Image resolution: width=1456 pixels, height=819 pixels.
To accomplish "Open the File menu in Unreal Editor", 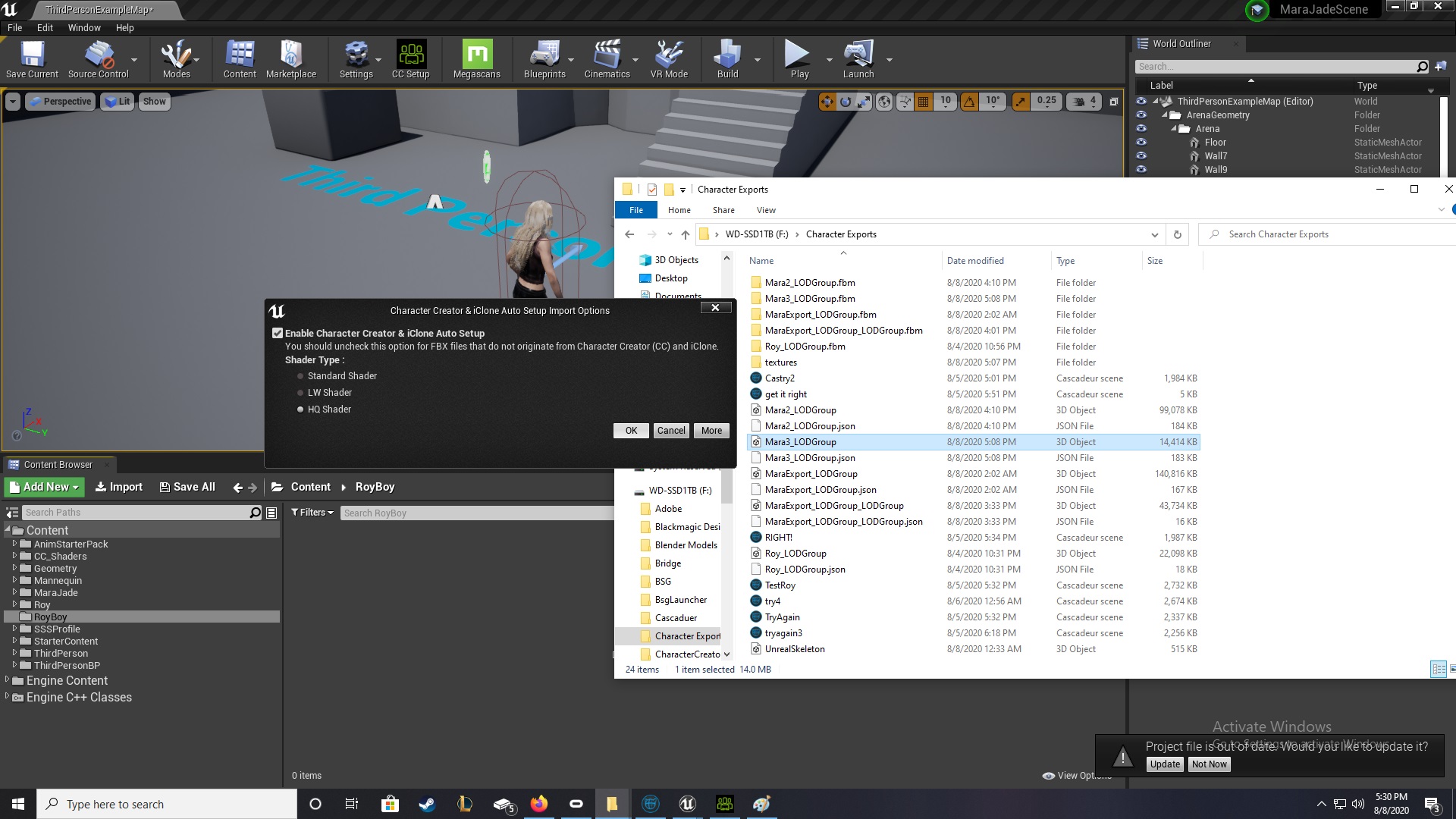I will (14, 27).
